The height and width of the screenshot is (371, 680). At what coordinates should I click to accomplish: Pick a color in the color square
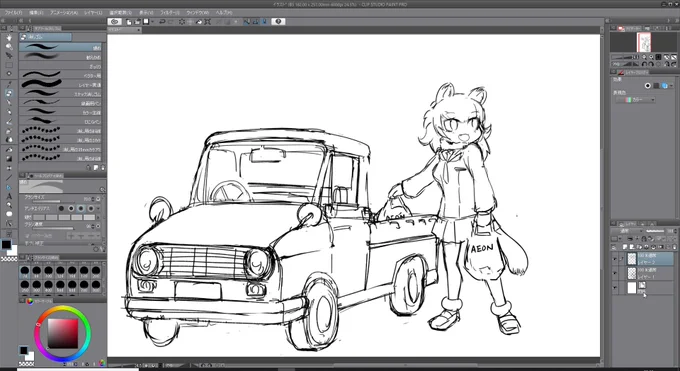[x=63, y=333]
